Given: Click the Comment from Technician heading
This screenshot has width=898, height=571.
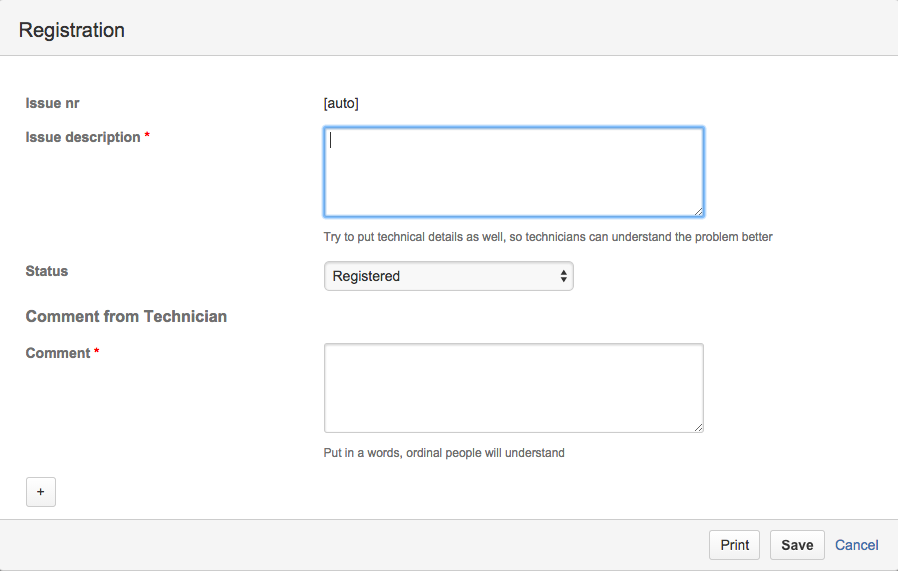Looking at the screenshot, I should pos(126,316).
